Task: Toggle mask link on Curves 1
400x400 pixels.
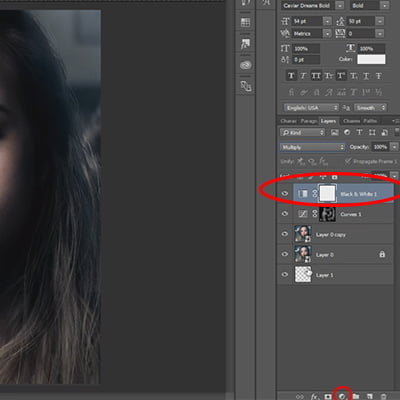Action: [x=315, y=214]
